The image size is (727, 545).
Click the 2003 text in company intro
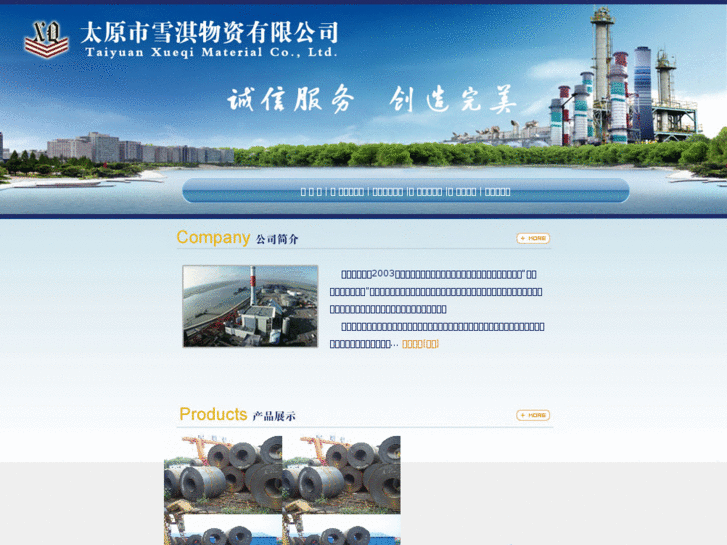tap(383, 274)
